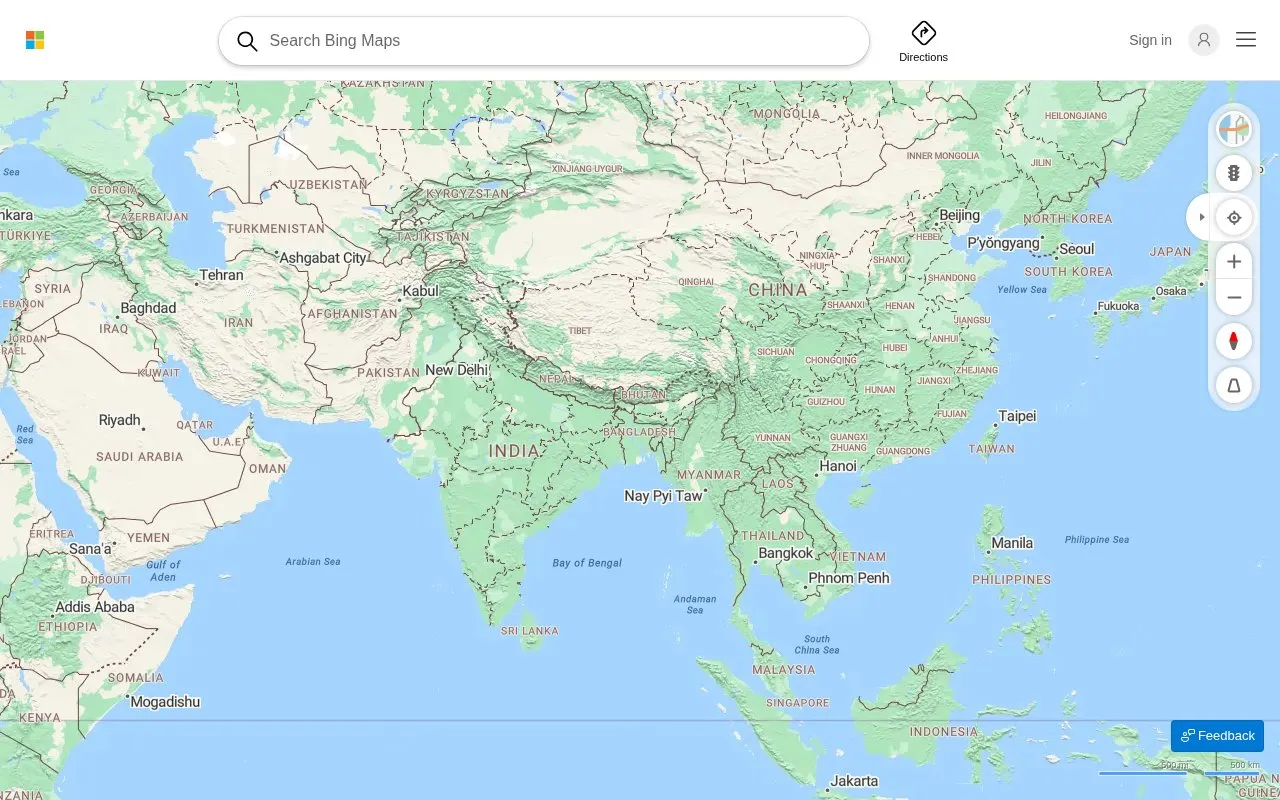Click the Bay of Bengal label
Screen dimensions: 1280x800
pyautogui.click(x=587, y=563)
